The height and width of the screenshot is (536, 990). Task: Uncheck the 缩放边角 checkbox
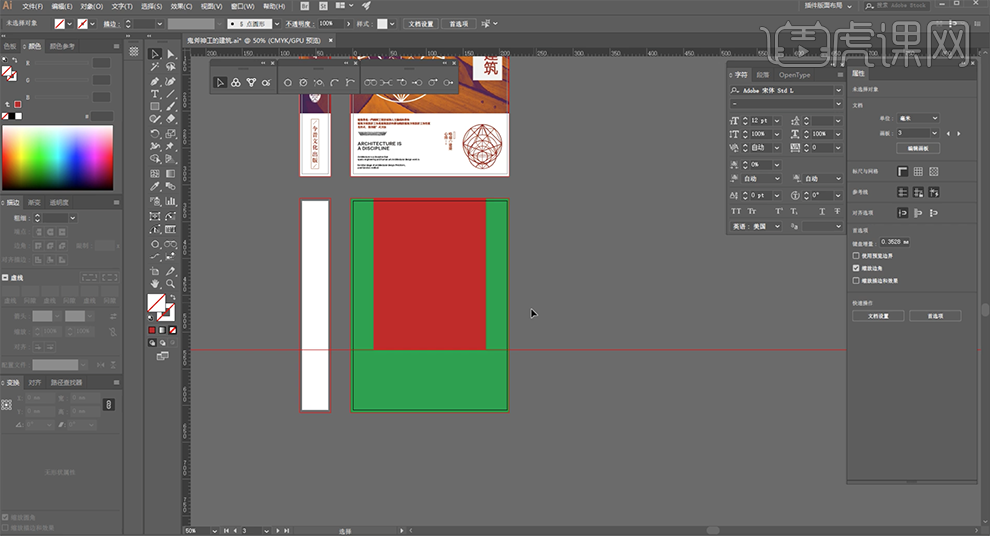pos(856,268)
